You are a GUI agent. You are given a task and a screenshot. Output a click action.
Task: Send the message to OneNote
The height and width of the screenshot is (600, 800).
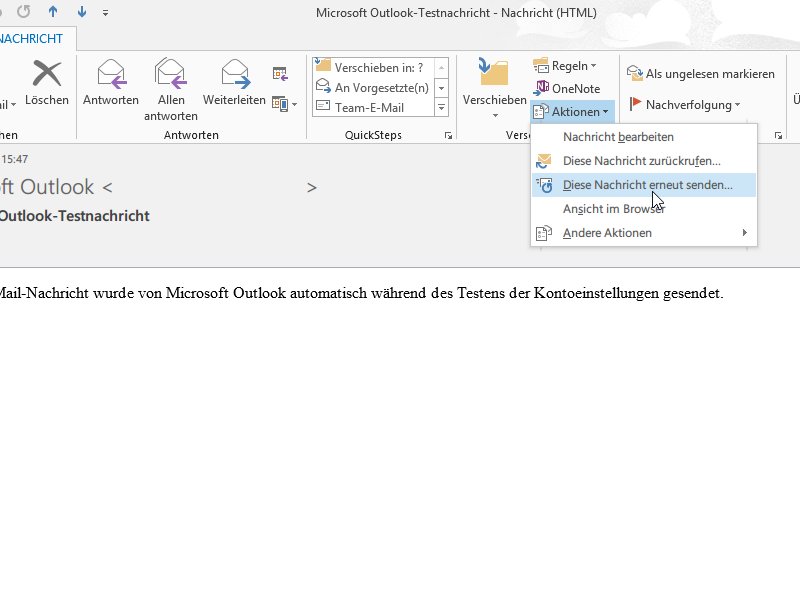click(x=567, y=88)
